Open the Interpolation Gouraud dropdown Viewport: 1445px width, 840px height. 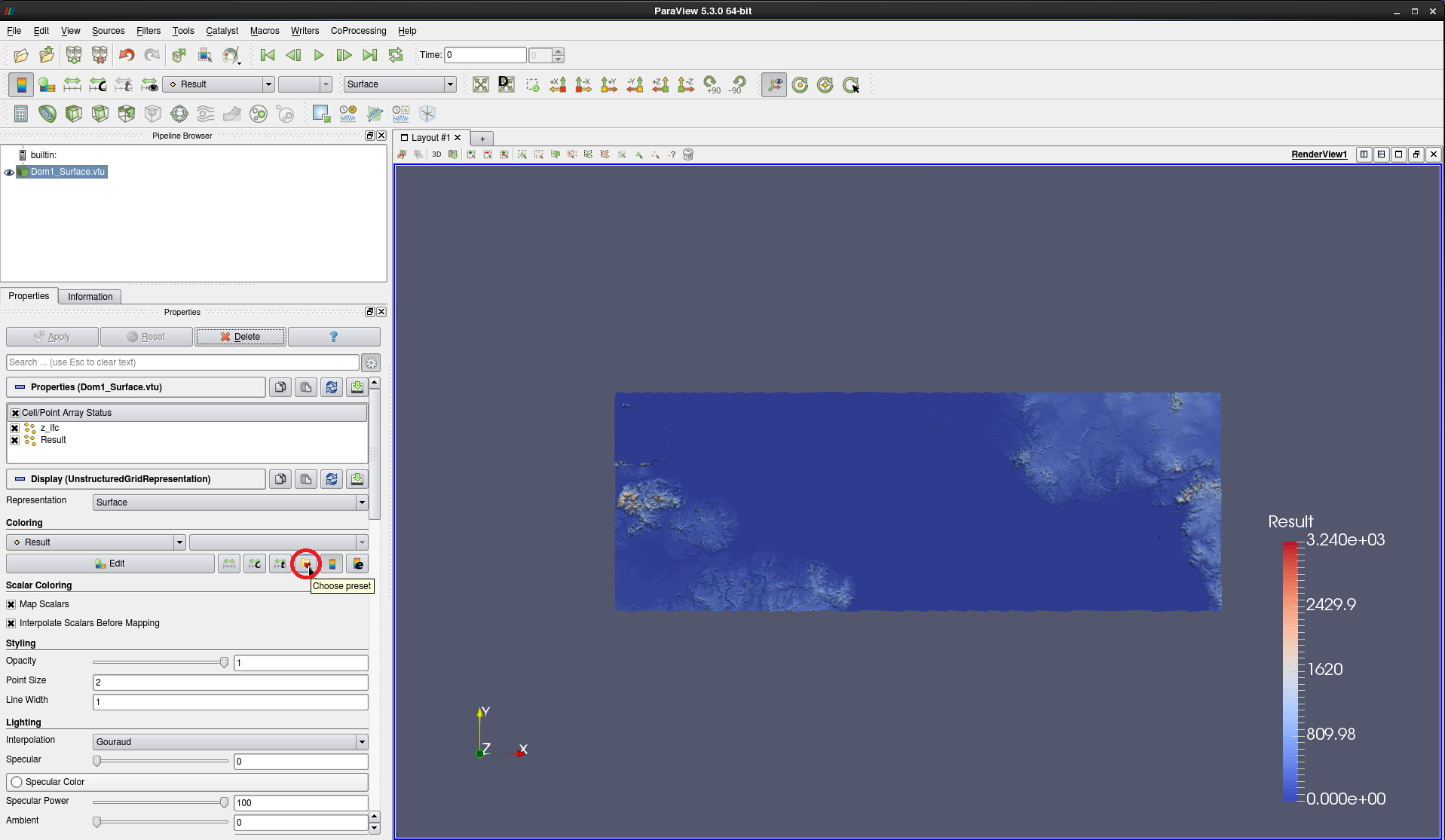(230, 742)
